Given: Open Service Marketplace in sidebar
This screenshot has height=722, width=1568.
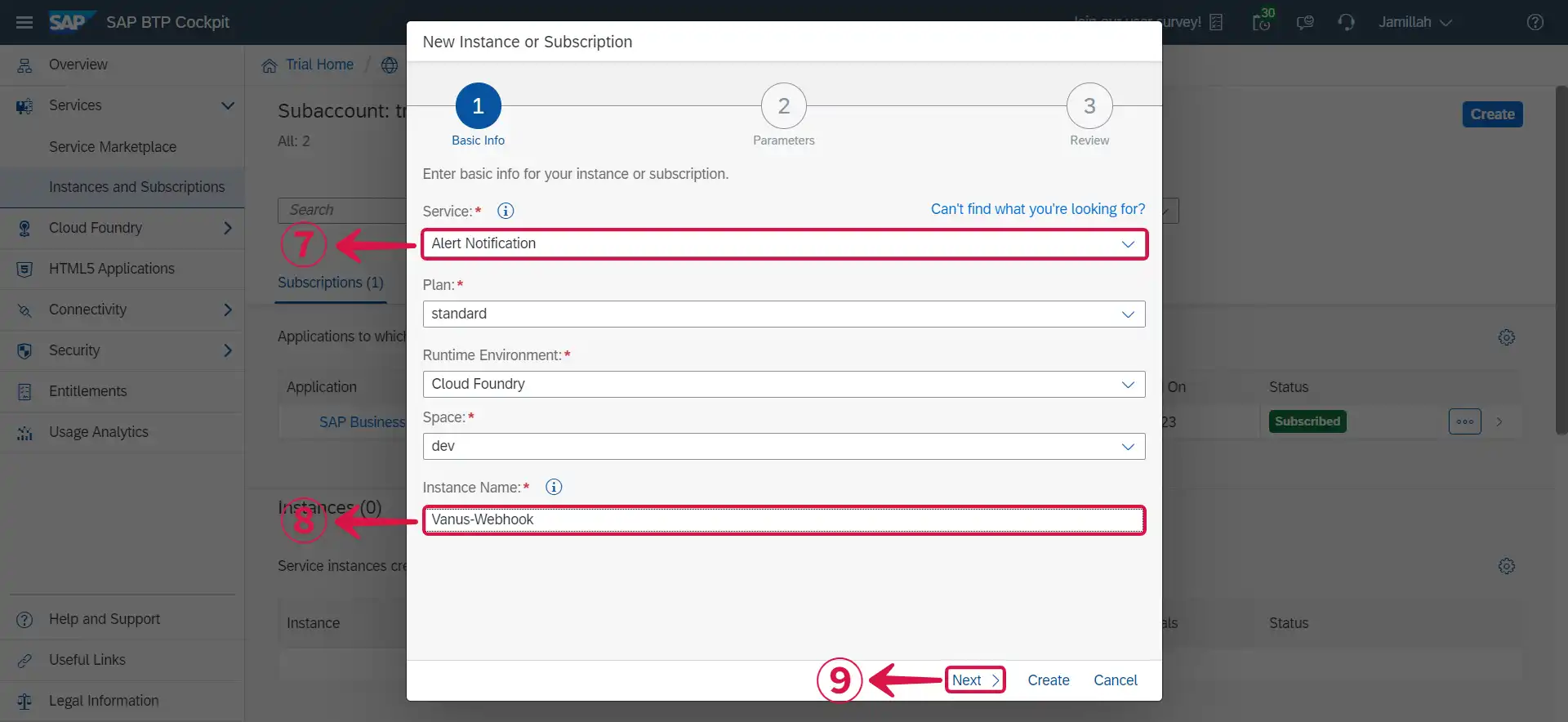Looking at the screenshot, I should (x=113, y=147).
